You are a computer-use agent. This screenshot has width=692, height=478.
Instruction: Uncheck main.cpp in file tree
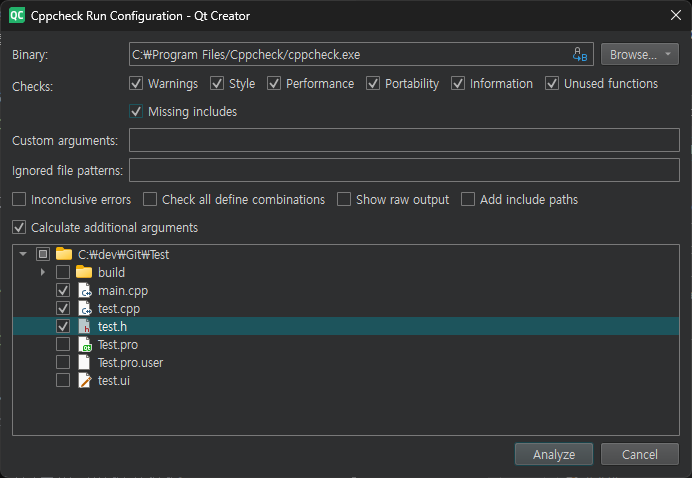63,290
